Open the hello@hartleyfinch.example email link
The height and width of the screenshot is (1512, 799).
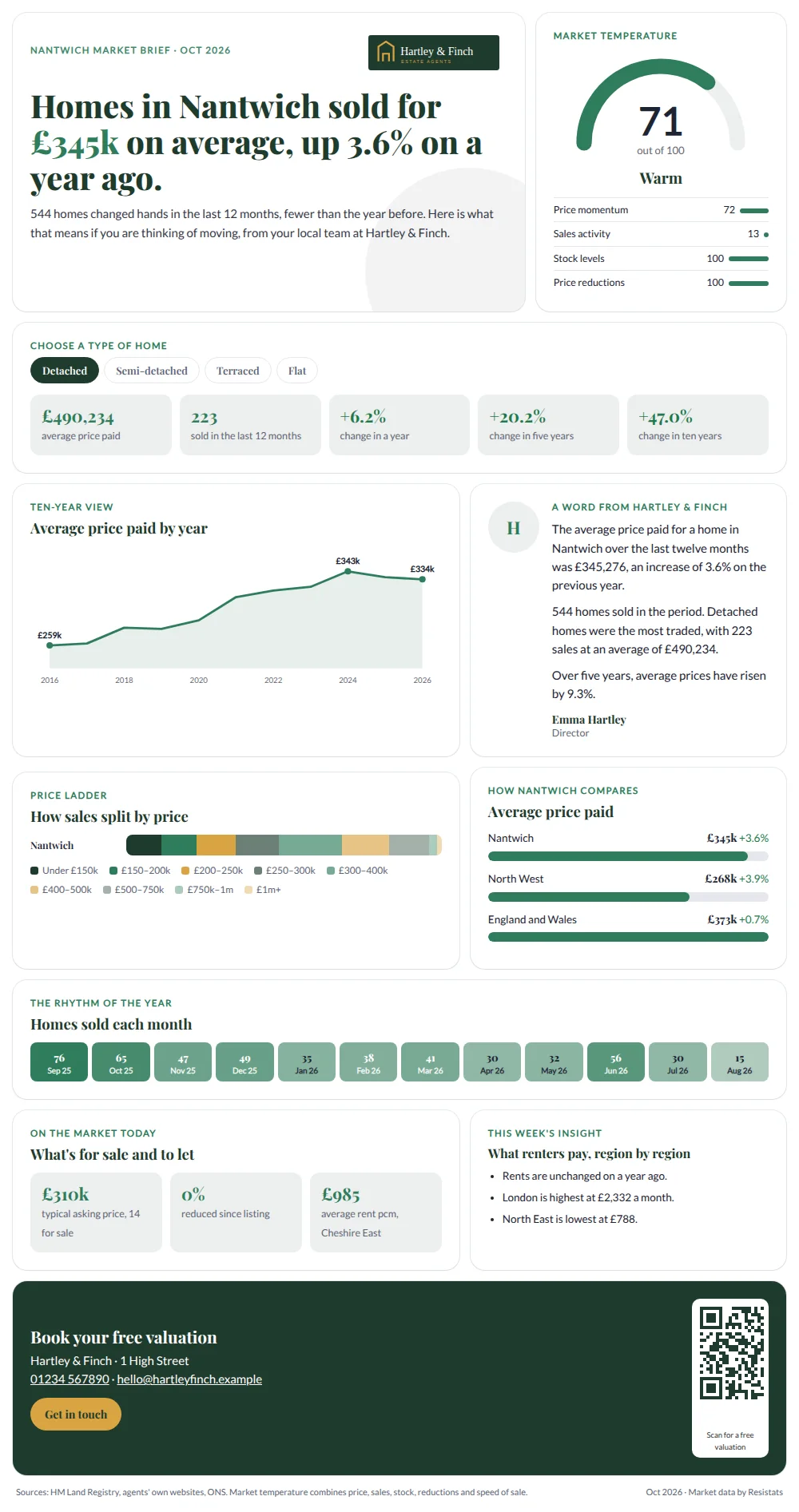click(x=189, y=1379)
